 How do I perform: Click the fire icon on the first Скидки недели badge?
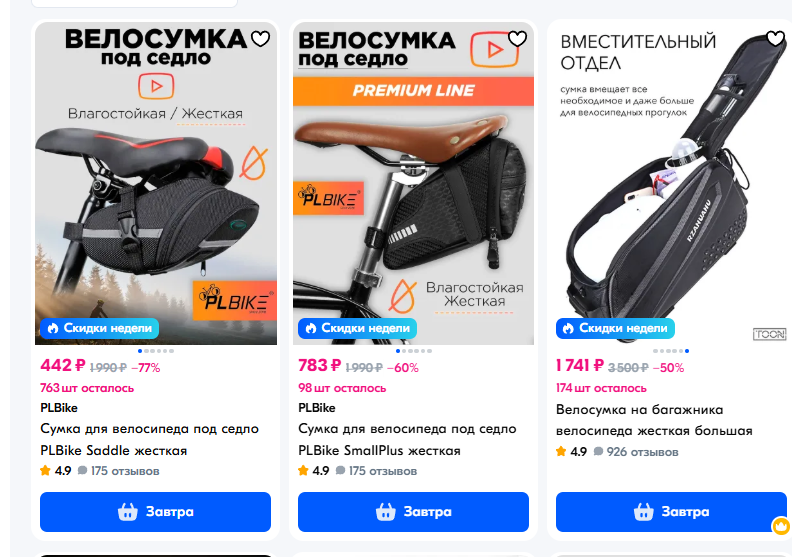(53, 328)
